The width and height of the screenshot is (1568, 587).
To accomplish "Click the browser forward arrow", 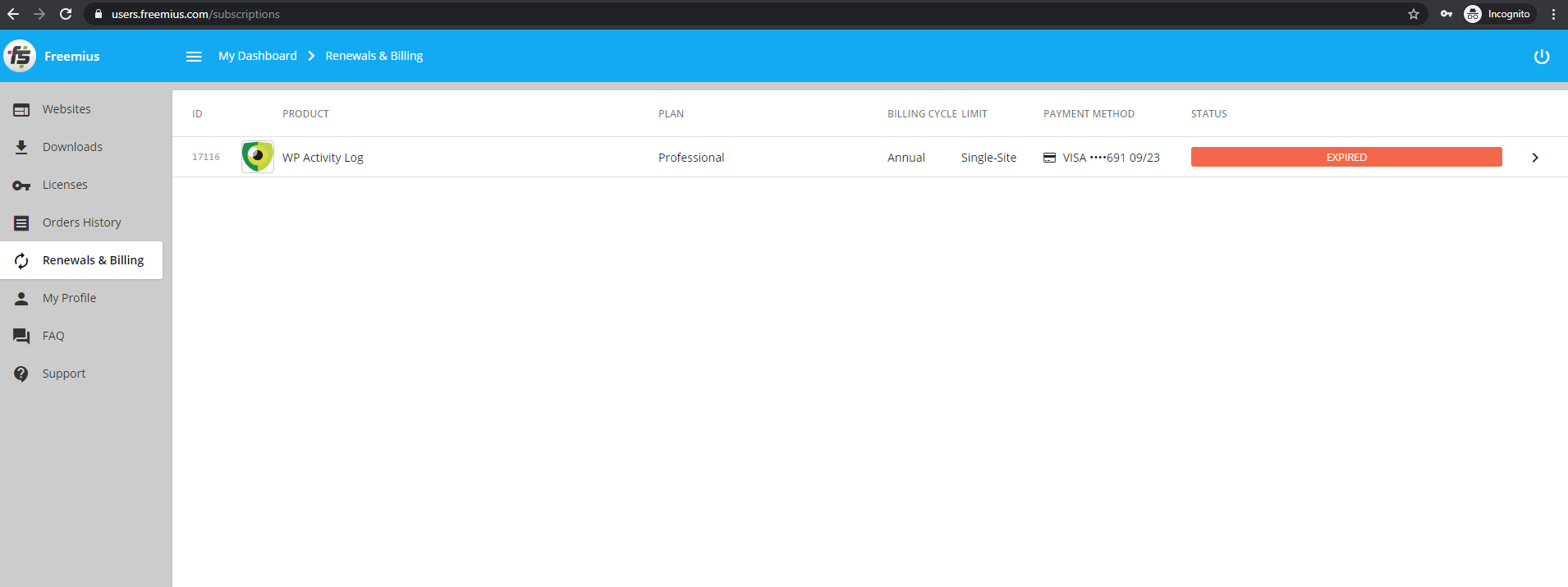I will click(x=39, y=14).
